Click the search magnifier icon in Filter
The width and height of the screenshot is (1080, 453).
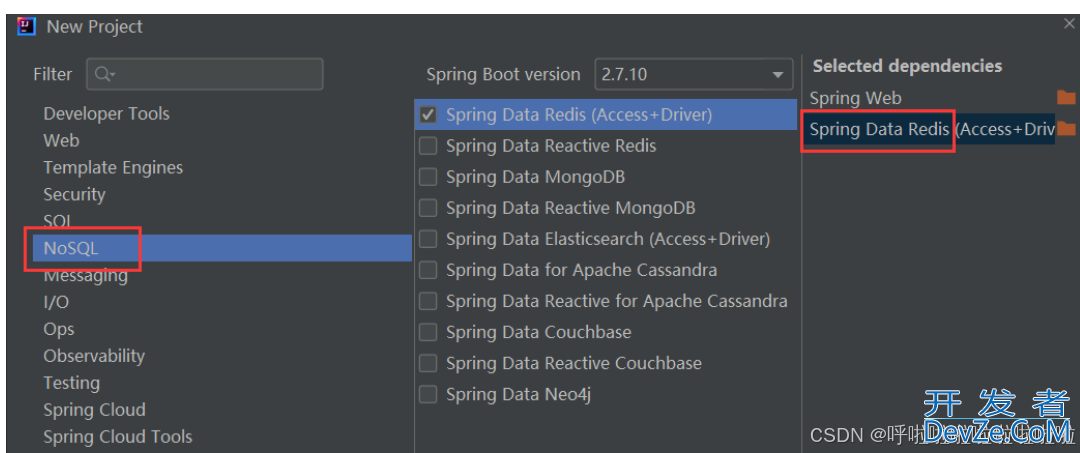(104, 74)
